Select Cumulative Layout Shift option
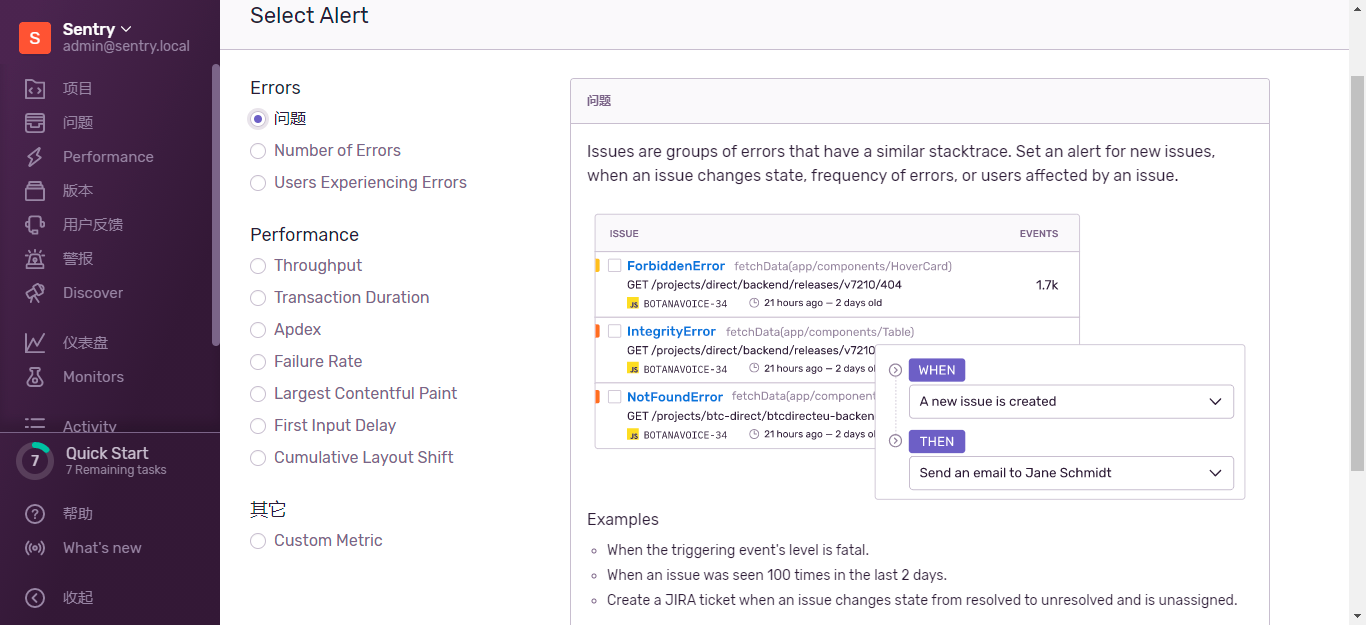Image resolution: width=1366 pixels, height=625 pixels. tap(258, 458)
